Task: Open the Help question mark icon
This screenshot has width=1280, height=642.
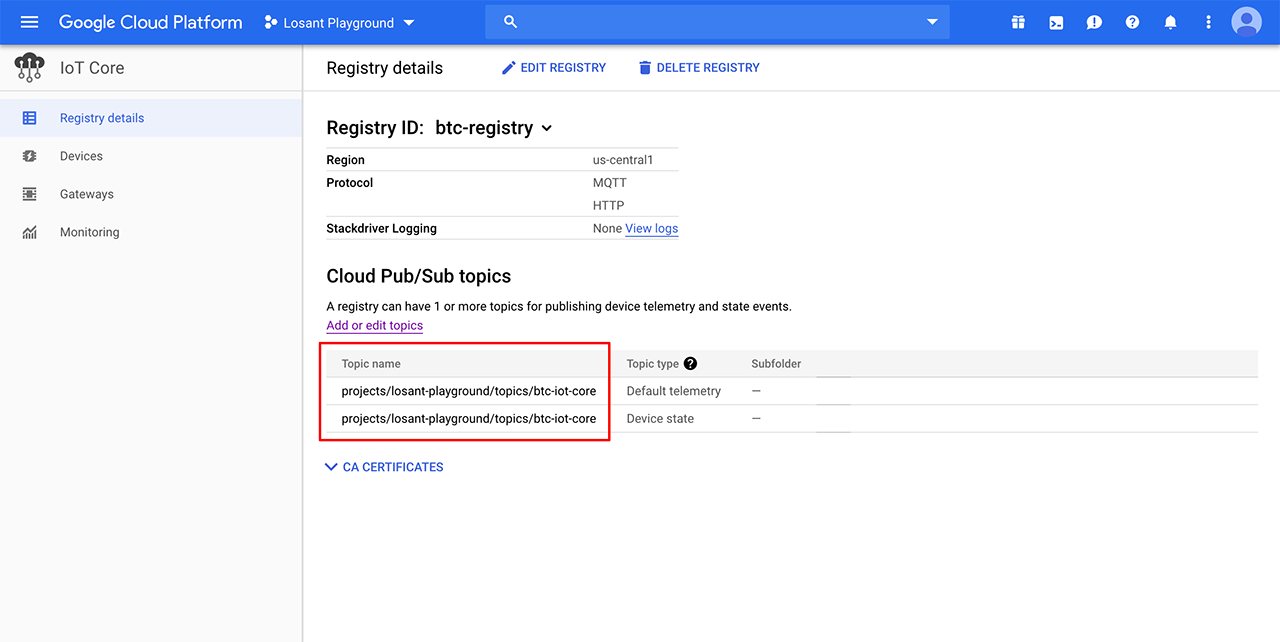Action: (1132, 22)
